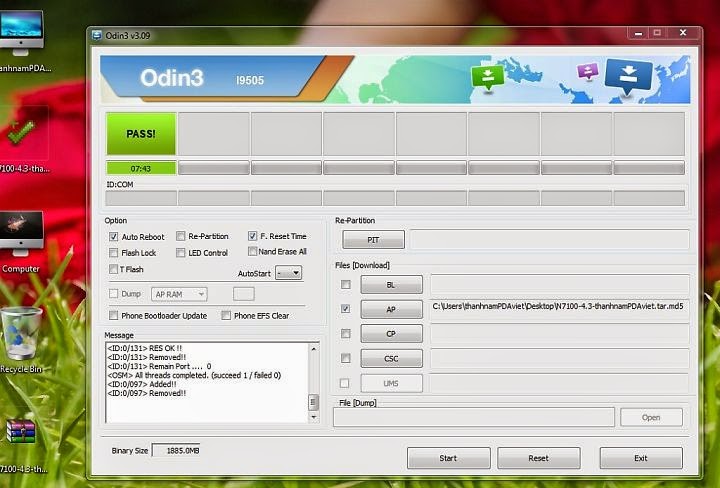Check the Phone EFS Clear option
The image size is (720, 488).
pyautogui.click(x=226, y=315)
